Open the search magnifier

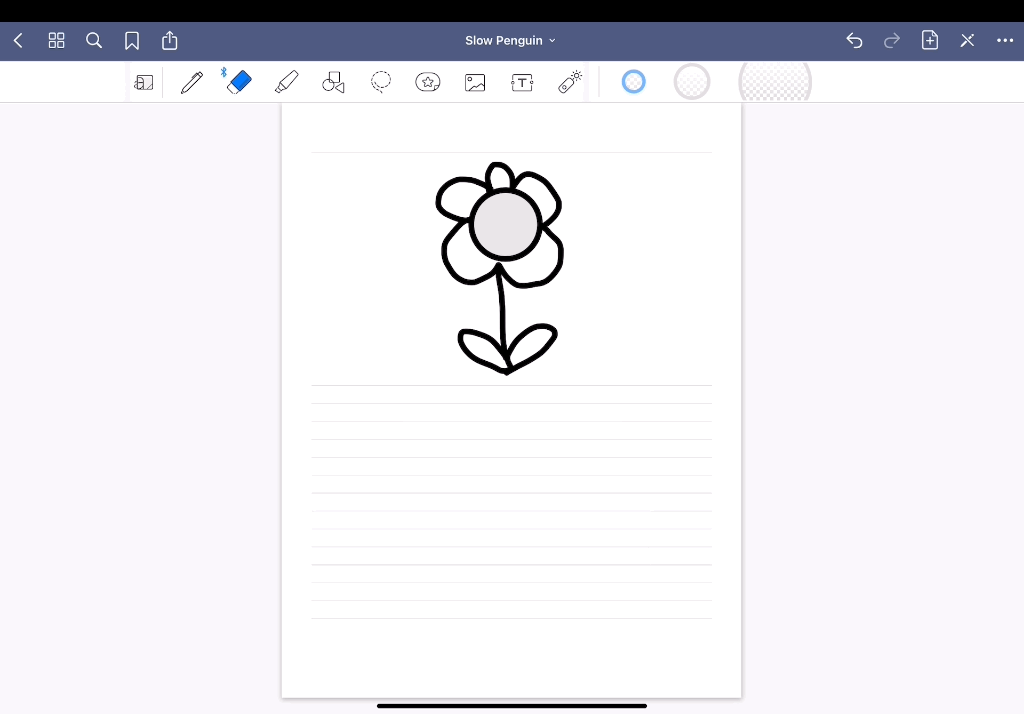[x=94, y=41]
